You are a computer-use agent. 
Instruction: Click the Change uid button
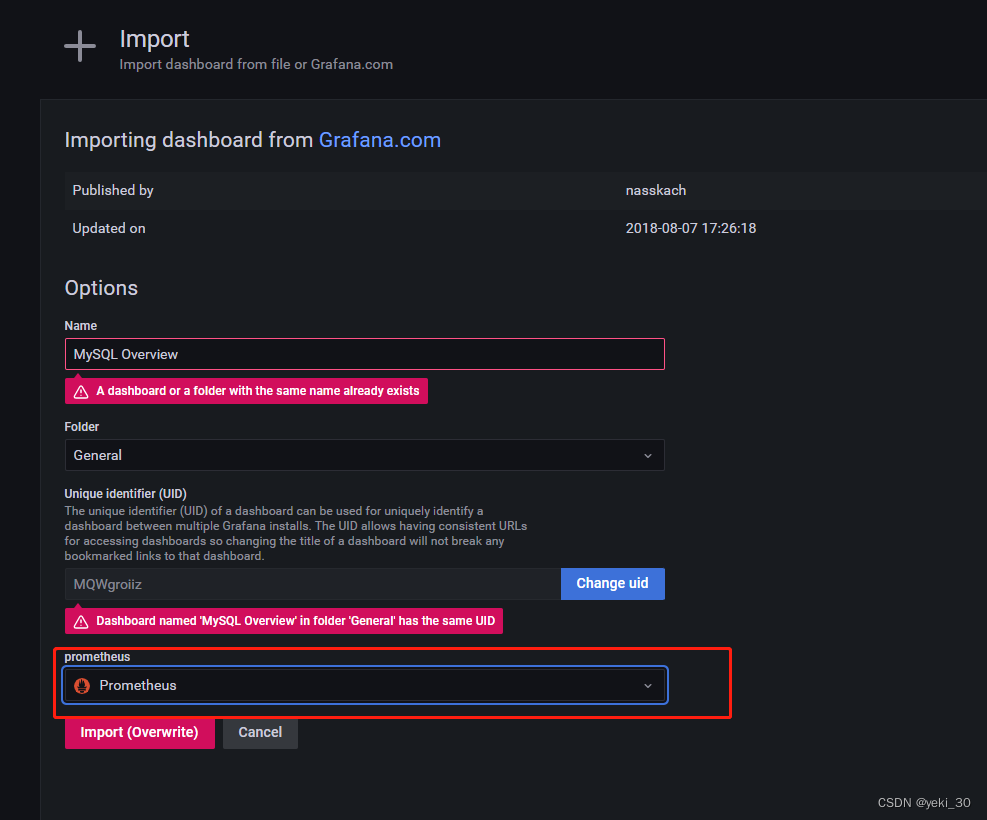point(612,584)
